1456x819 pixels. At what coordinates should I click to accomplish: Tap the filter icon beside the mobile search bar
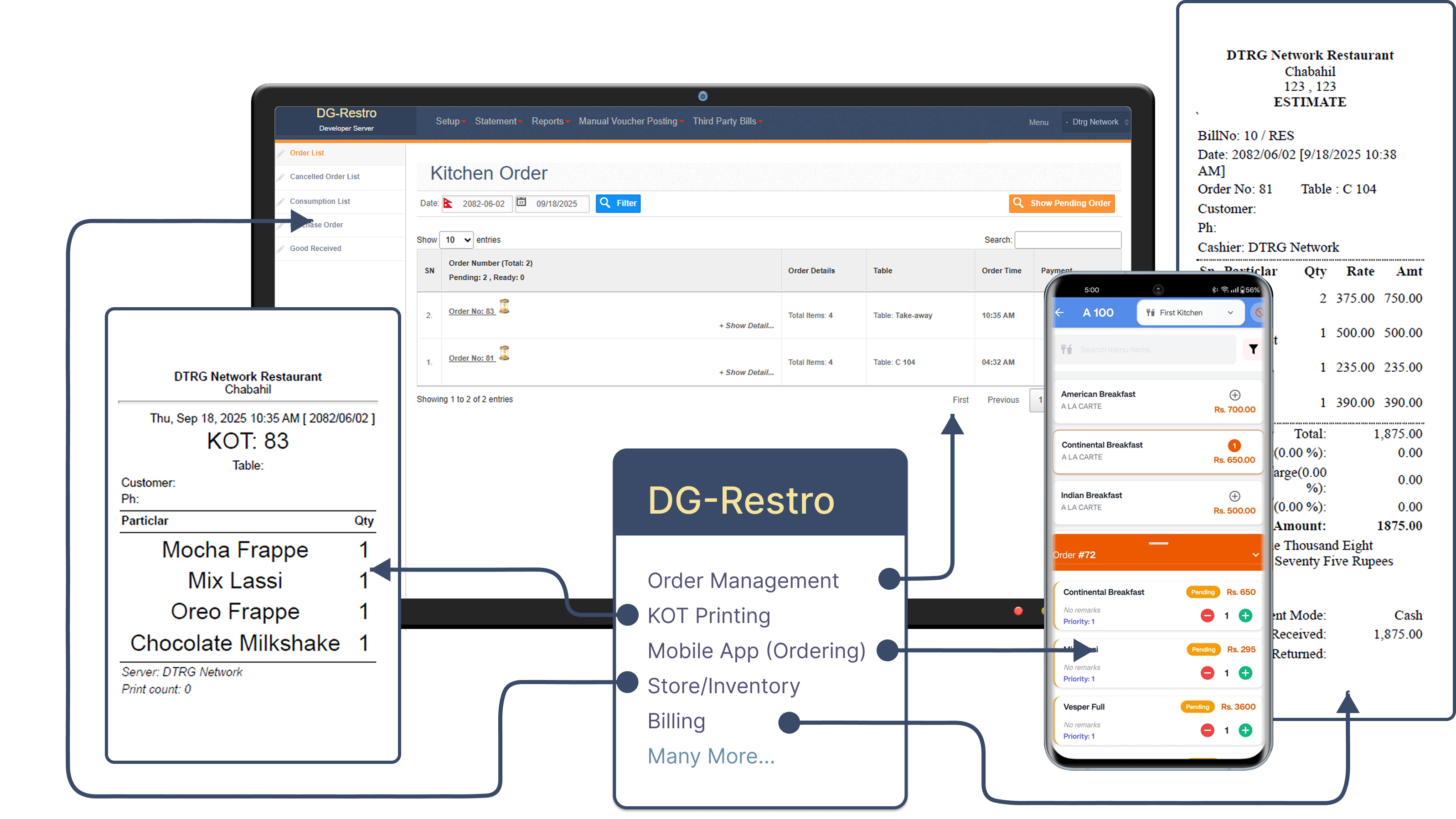[1254, 349]
